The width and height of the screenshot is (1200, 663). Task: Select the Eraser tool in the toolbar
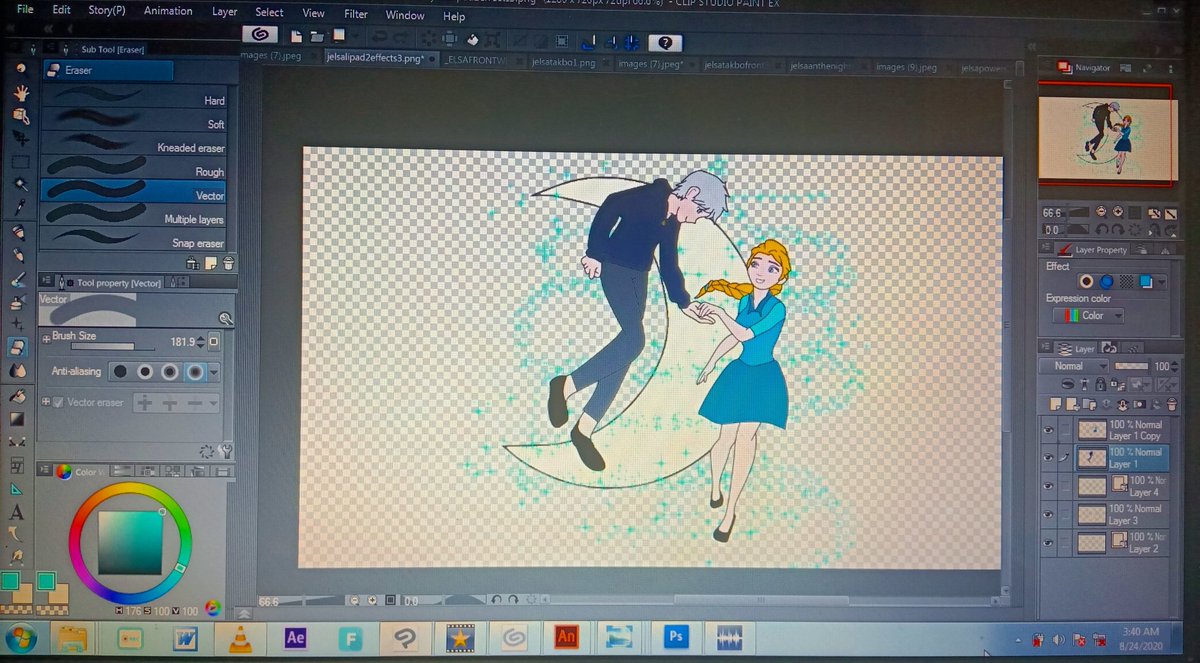click(x=18, y=347)
